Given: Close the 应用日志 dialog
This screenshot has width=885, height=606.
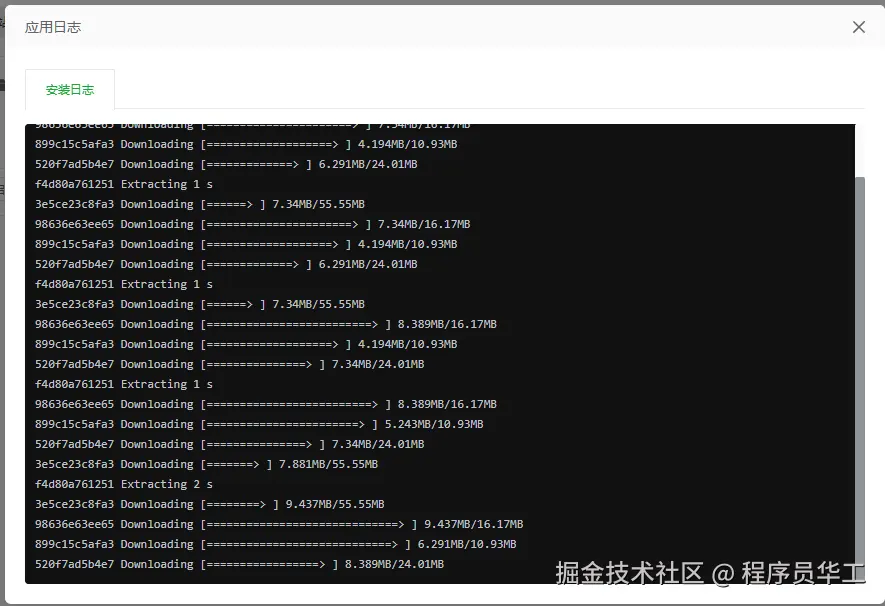Looking at the screenshot, I should pyautogui.click(x=858, y=27).
